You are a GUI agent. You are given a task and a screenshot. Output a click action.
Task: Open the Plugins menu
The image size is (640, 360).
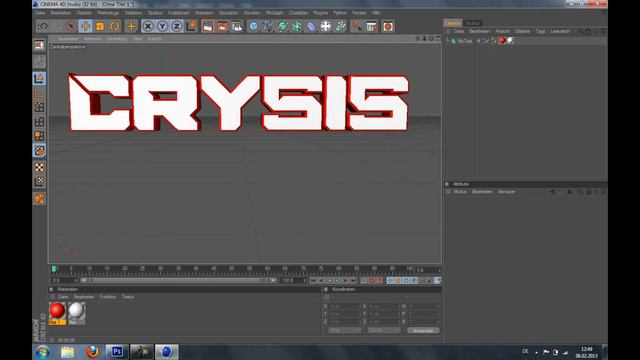[320, 13]
